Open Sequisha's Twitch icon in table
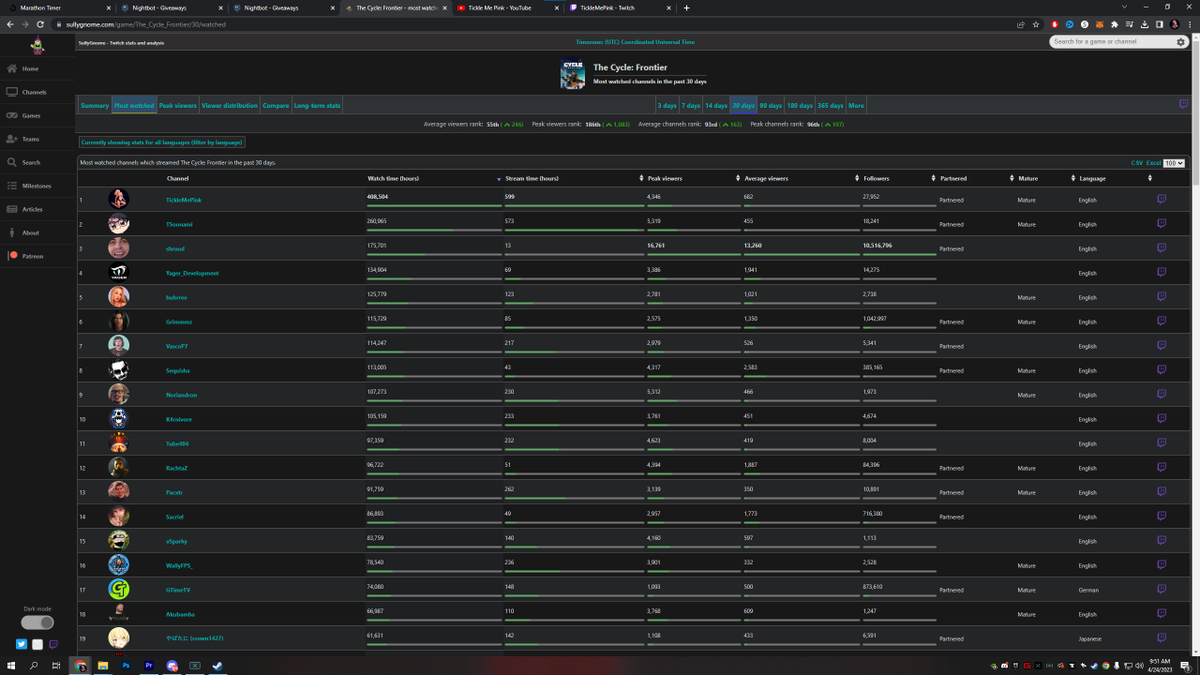The width and height of the screenshot is (1200, 675). click(x=1161, y=370)
